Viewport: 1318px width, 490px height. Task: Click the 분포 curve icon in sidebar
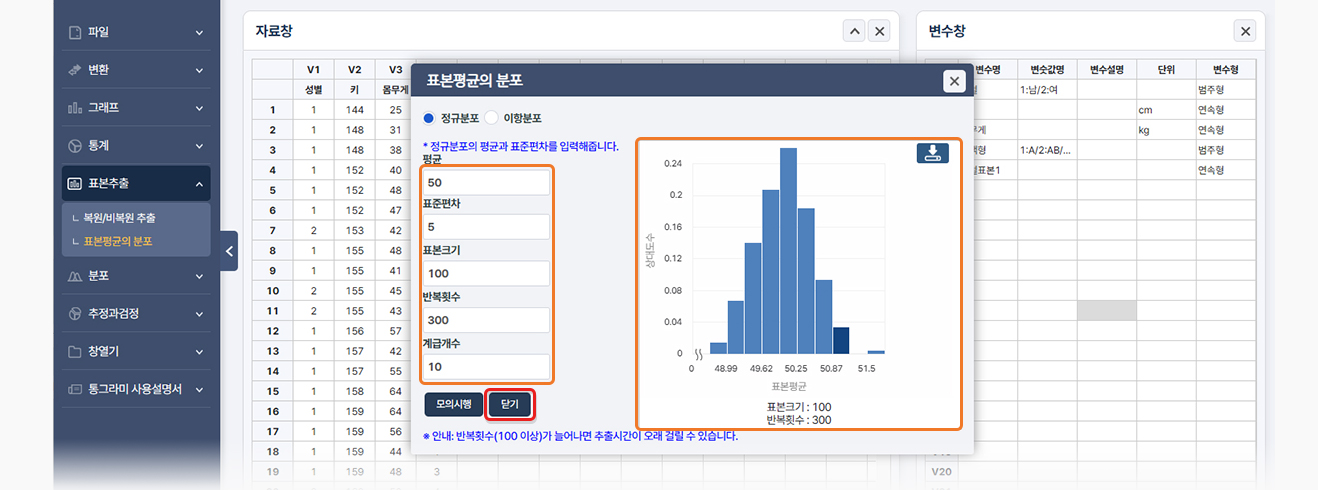(x=75, y=276)
